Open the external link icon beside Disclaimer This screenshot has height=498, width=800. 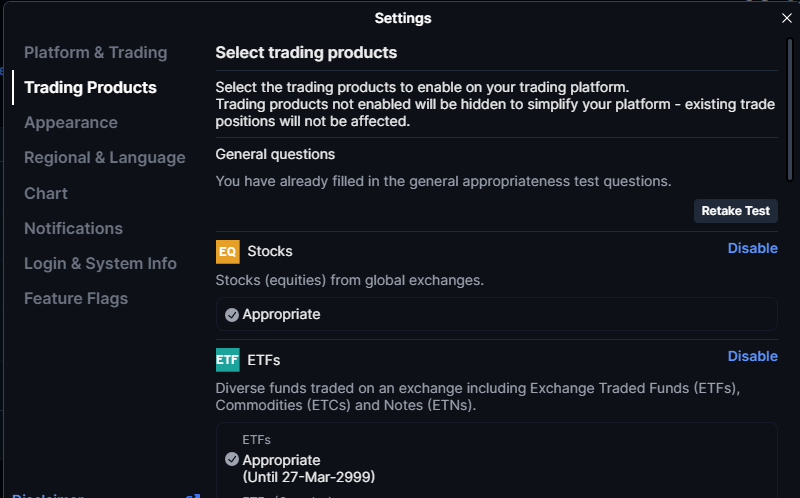pos(193,495)
